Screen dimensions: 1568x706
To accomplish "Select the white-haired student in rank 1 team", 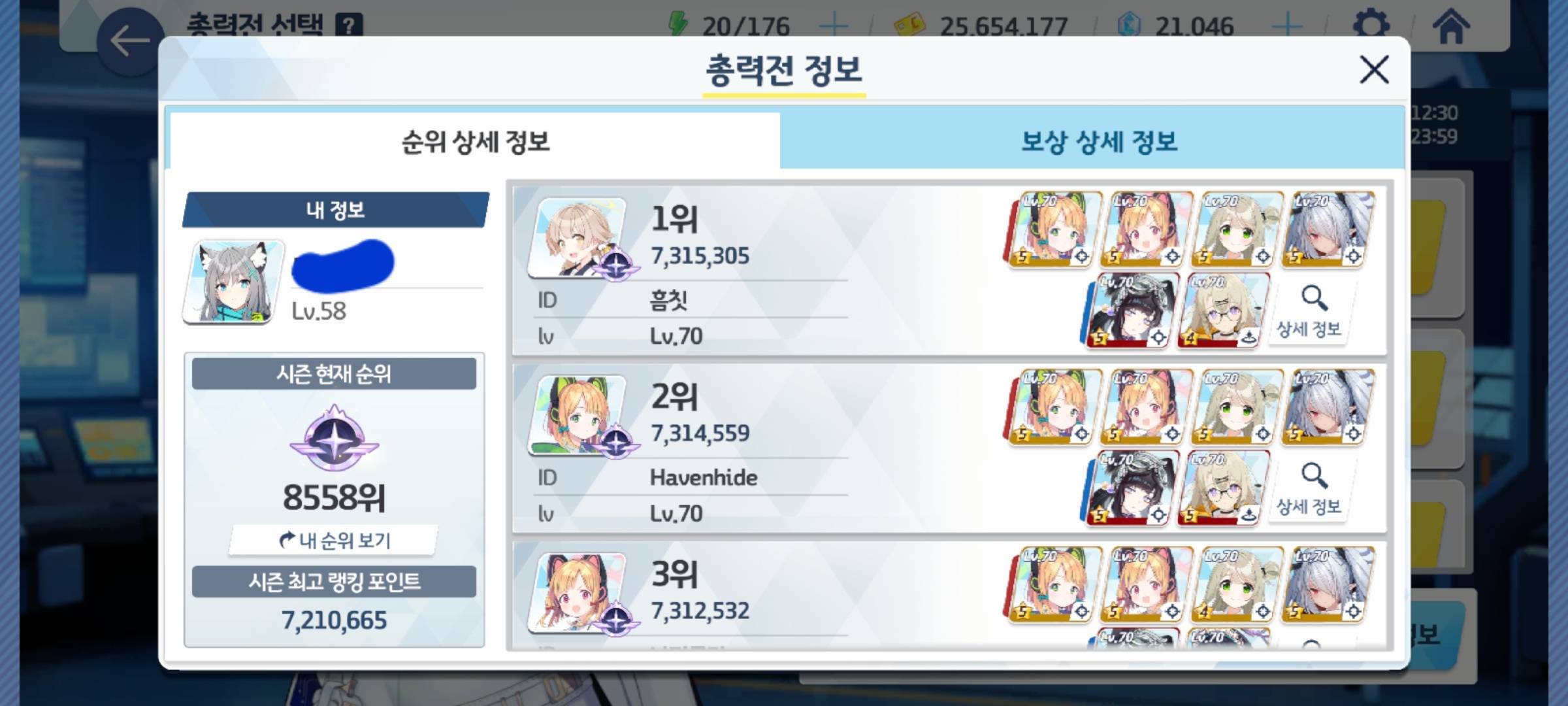I will point(1327,229).
